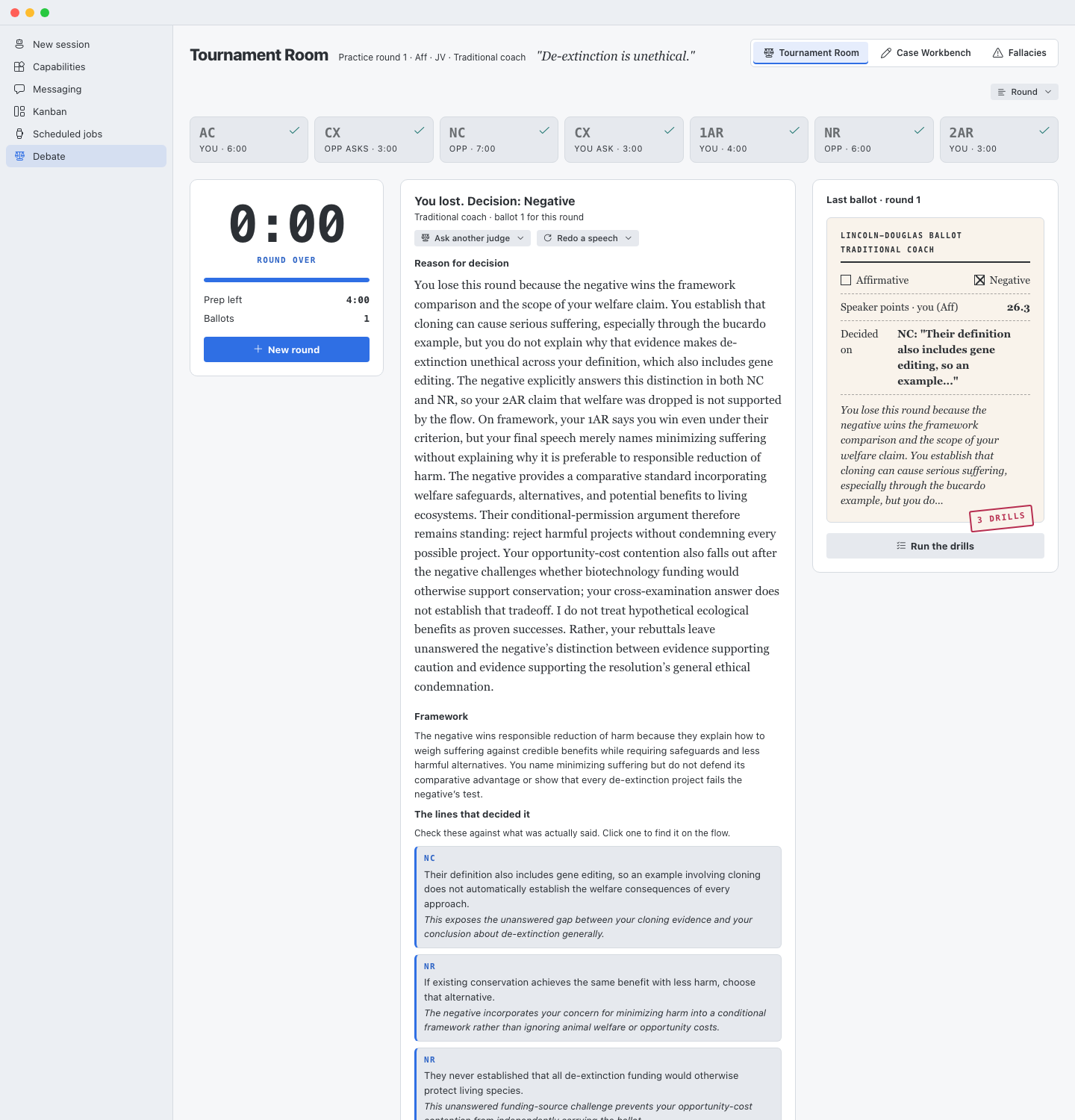Switch to the Fallacies tab
1075x1120 pixels.
[1019, 53]
